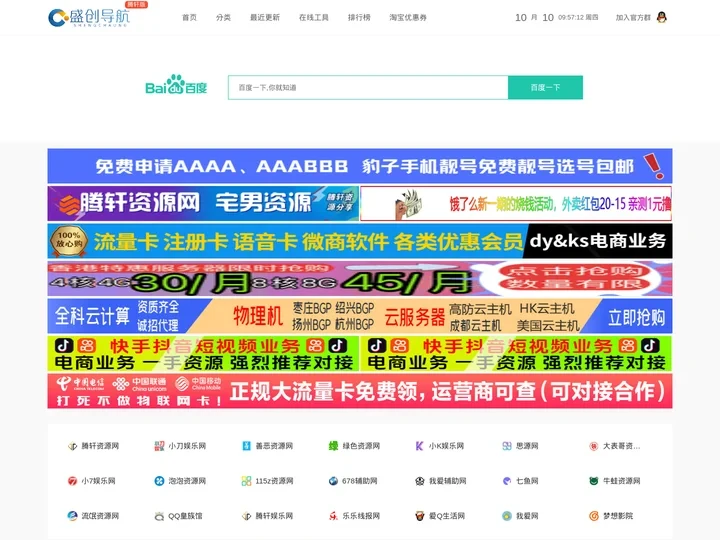Open the right 快手抖音短视频业务 banner
Screen dimensions: 720x540
pyautogui.click(x=516, y=354)
